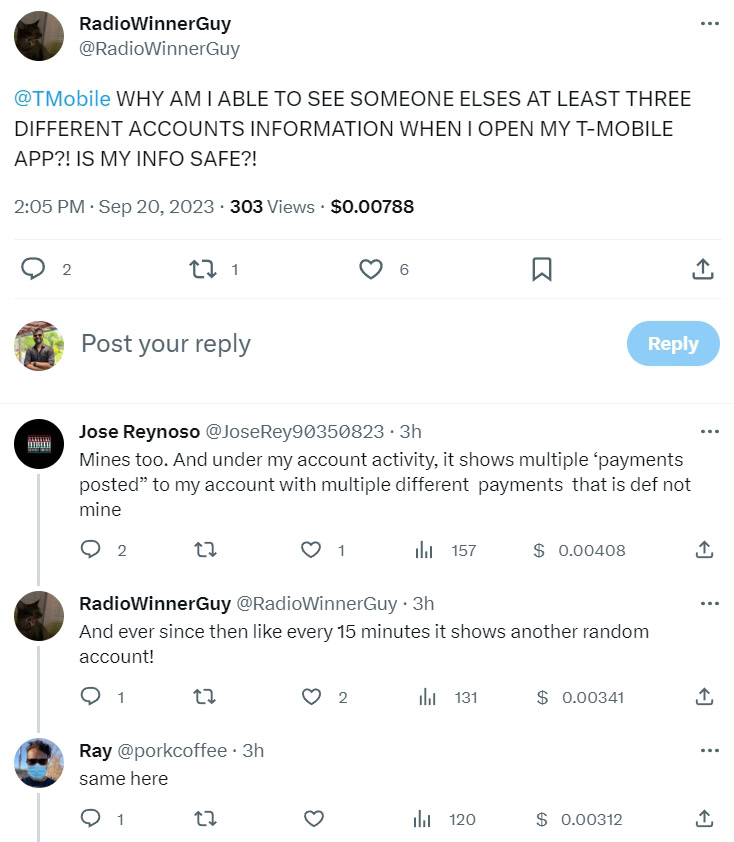Open Jose Reynoso's profile avatar
This screenshot has width=734, height=842.
point(39,444)
